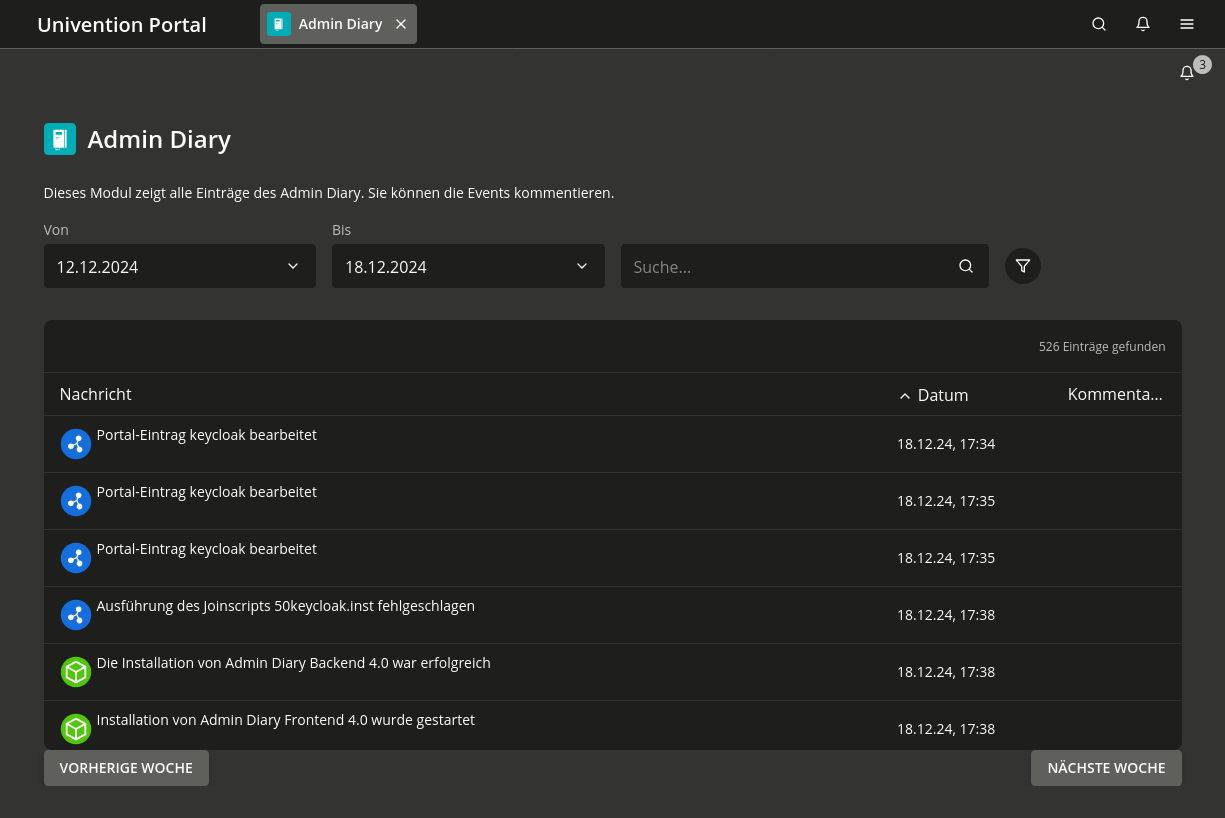Image resolution: width=1225 pixels, height=818 pixels.
Task: Toggle Datum column sort order
Action: coord(933,395)
